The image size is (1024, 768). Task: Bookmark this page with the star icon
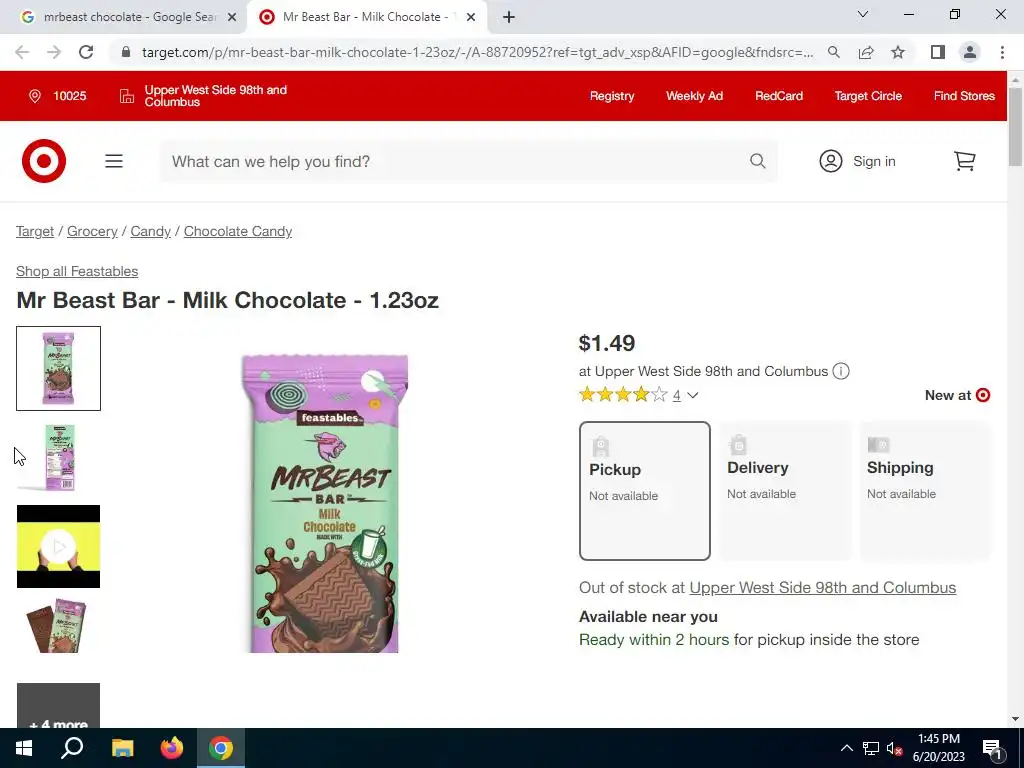click(898, 52)
